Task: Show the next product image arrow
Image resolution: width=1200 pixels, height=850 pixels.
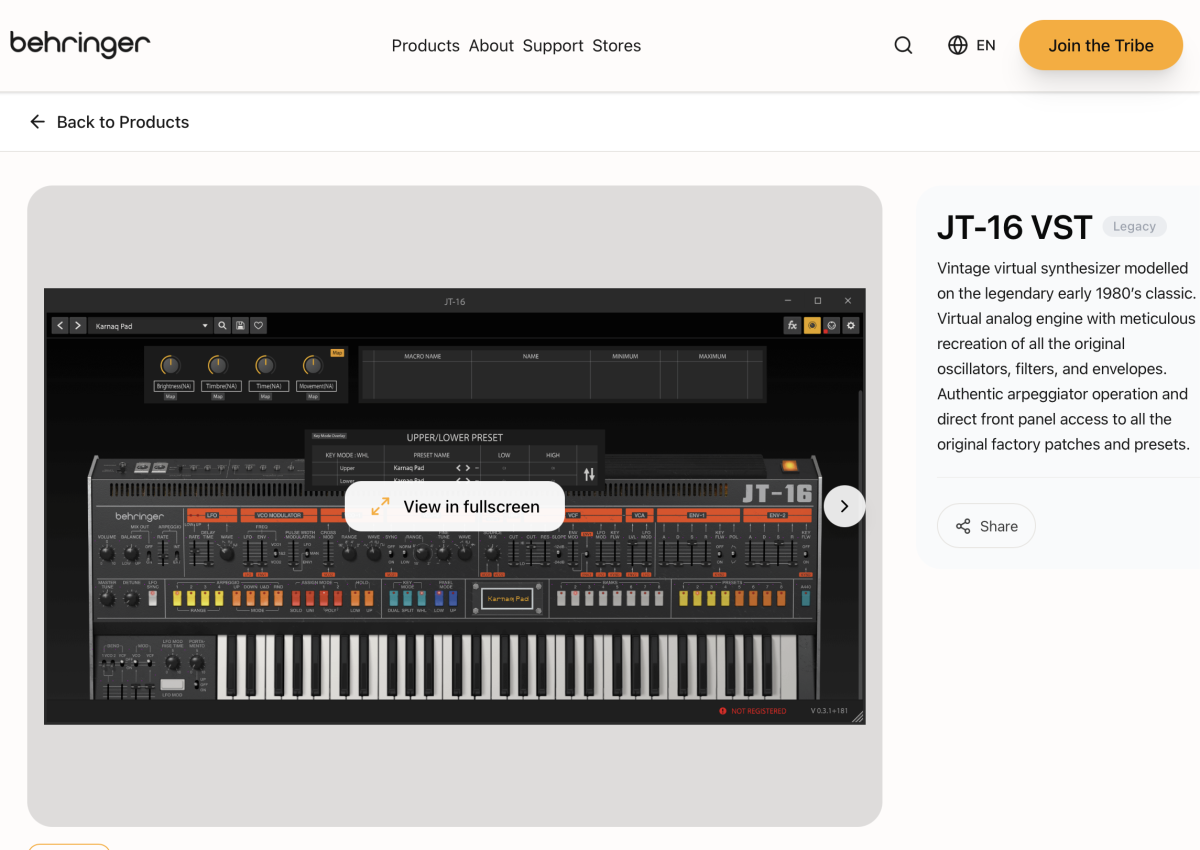Action: [x=844, y=506]
